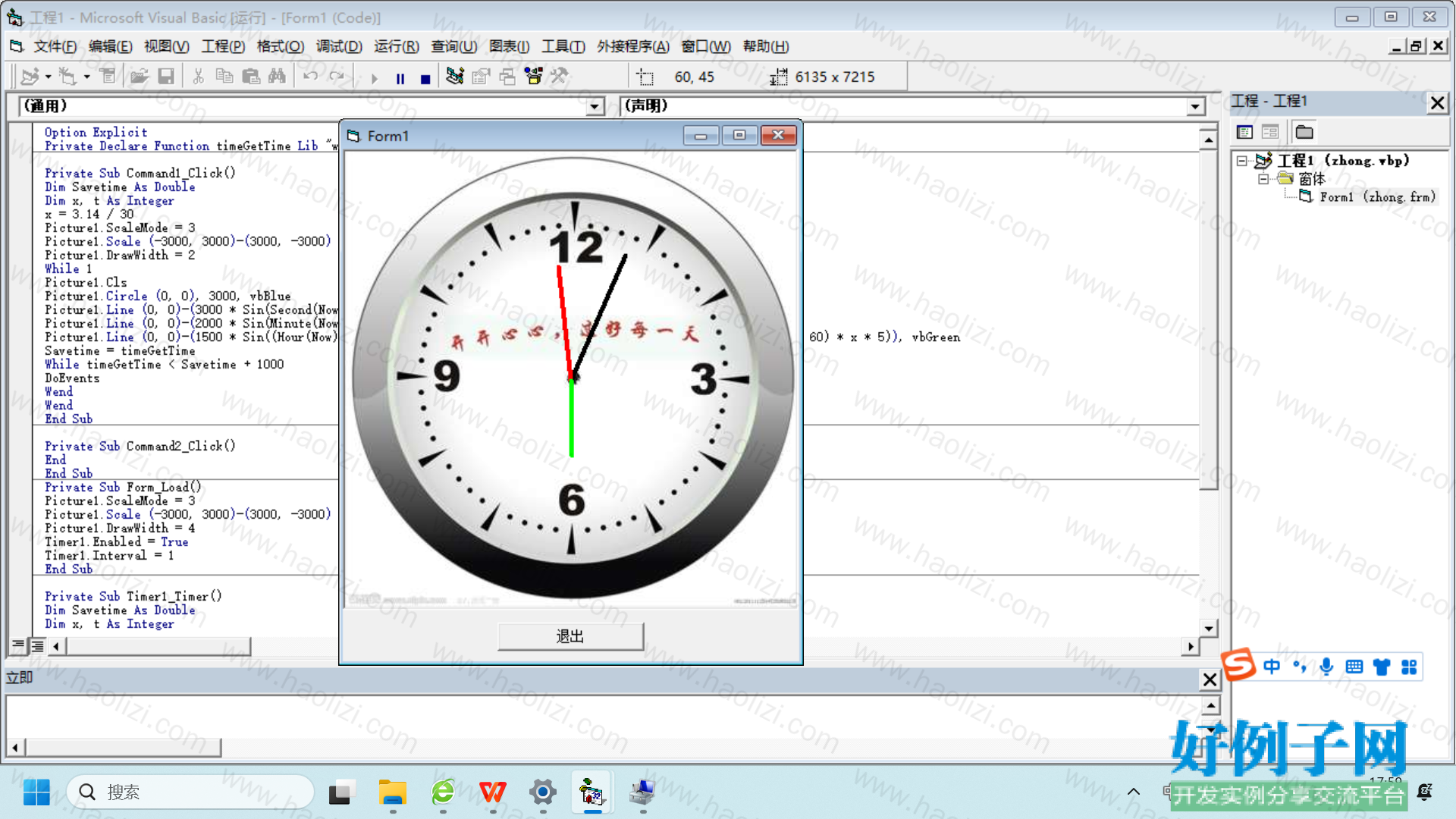Open Settings gear on the taskbar
The width and height of the screenshot is (1456, 819).
[543, 792]
